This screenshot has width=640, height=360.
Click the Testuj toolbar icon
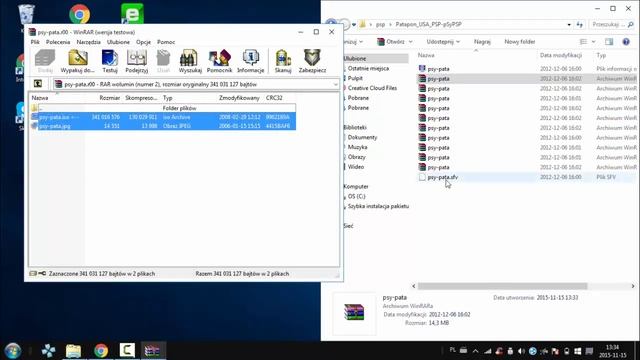pyautogui.click(x=110, y=61)
